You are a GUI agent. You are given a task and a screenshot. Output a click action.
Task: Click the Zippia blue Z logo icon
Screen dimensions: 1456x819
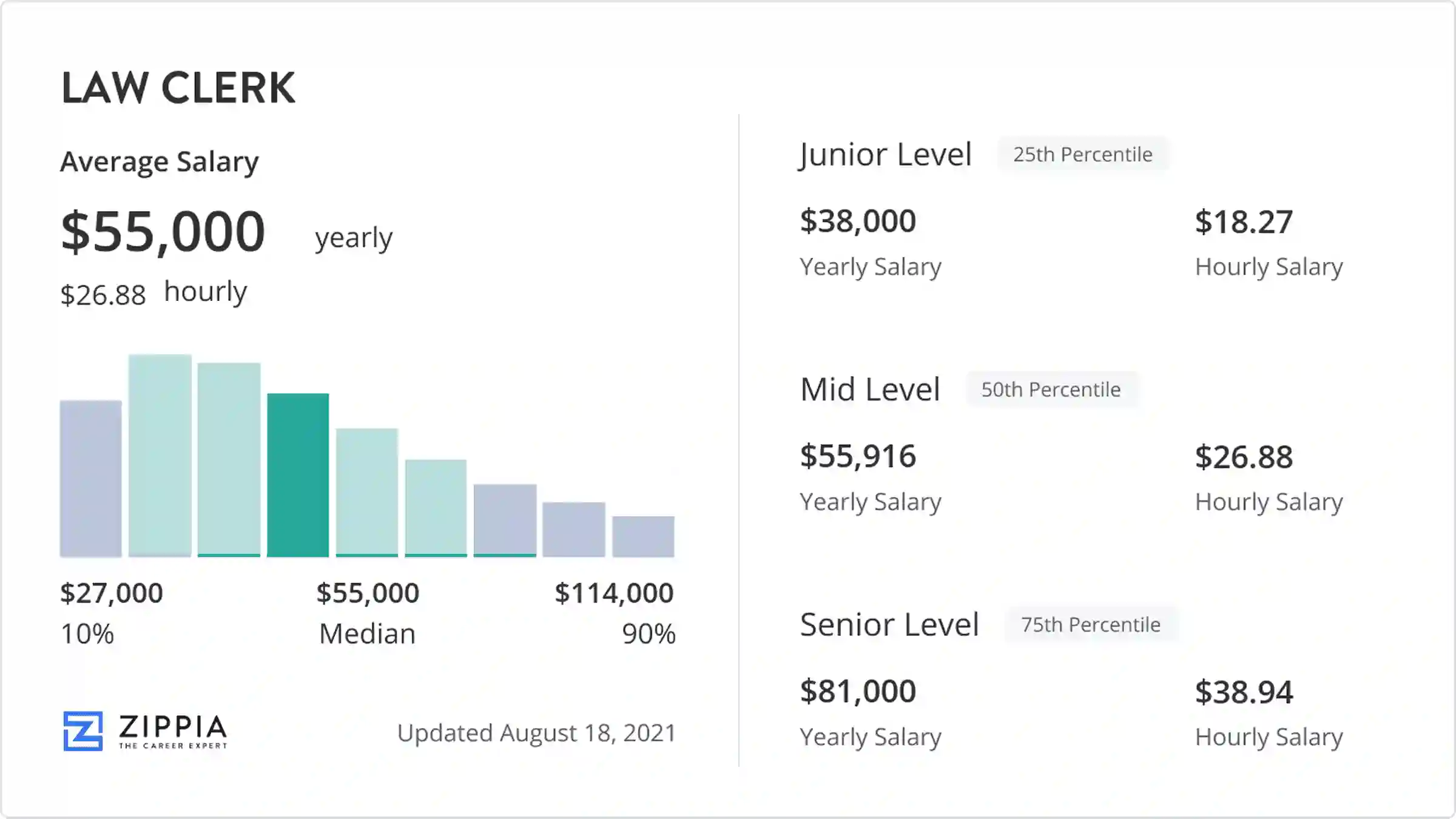tap(83, 730)
